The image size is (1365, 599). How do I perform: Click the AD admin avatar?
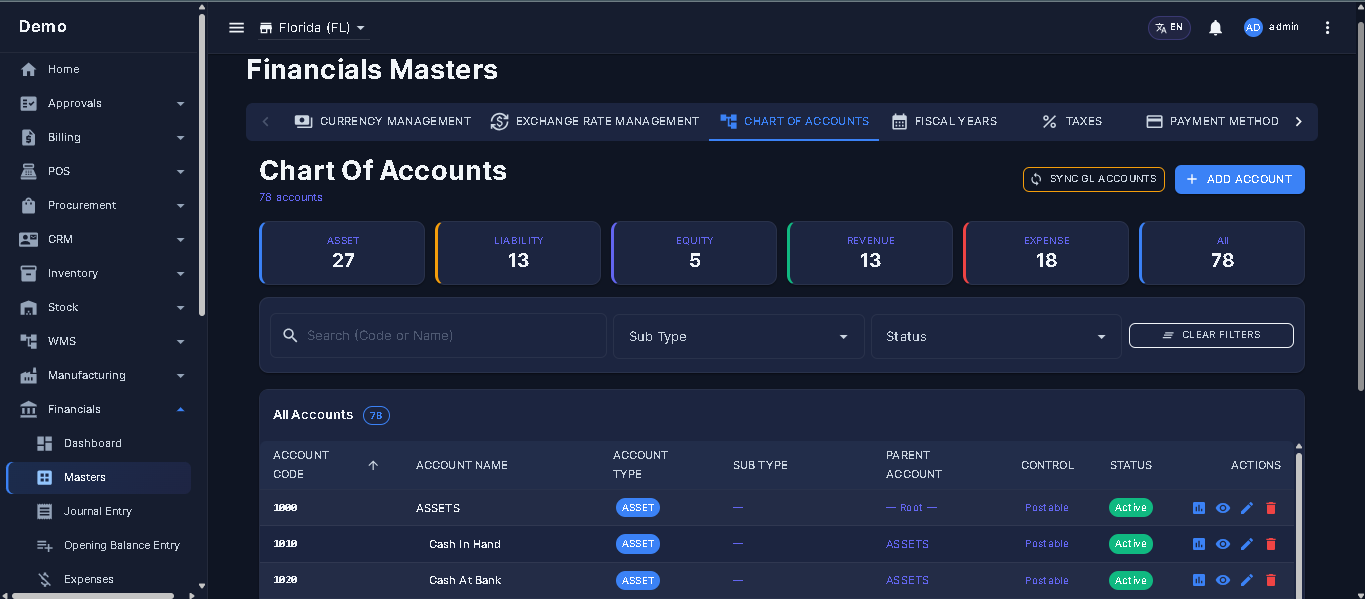(1253, 28)
